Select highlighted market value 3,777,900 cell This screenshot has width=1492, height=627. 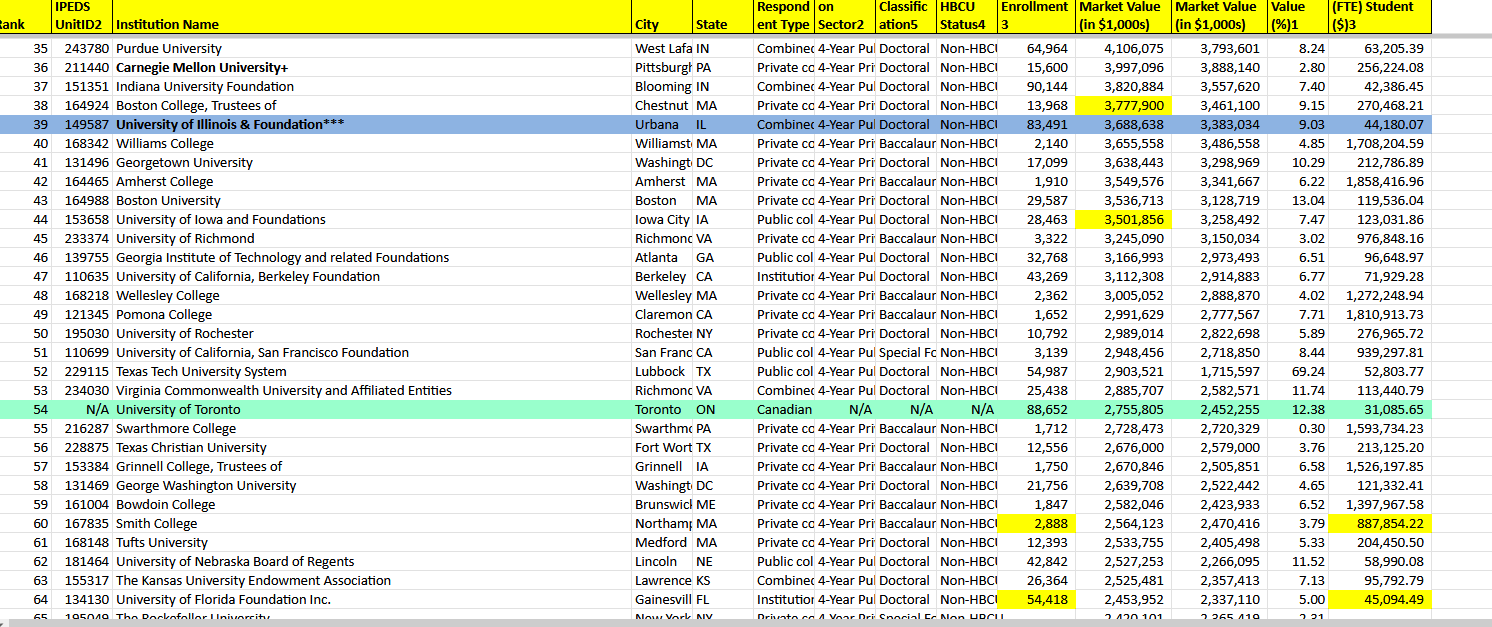point(1122,105)
